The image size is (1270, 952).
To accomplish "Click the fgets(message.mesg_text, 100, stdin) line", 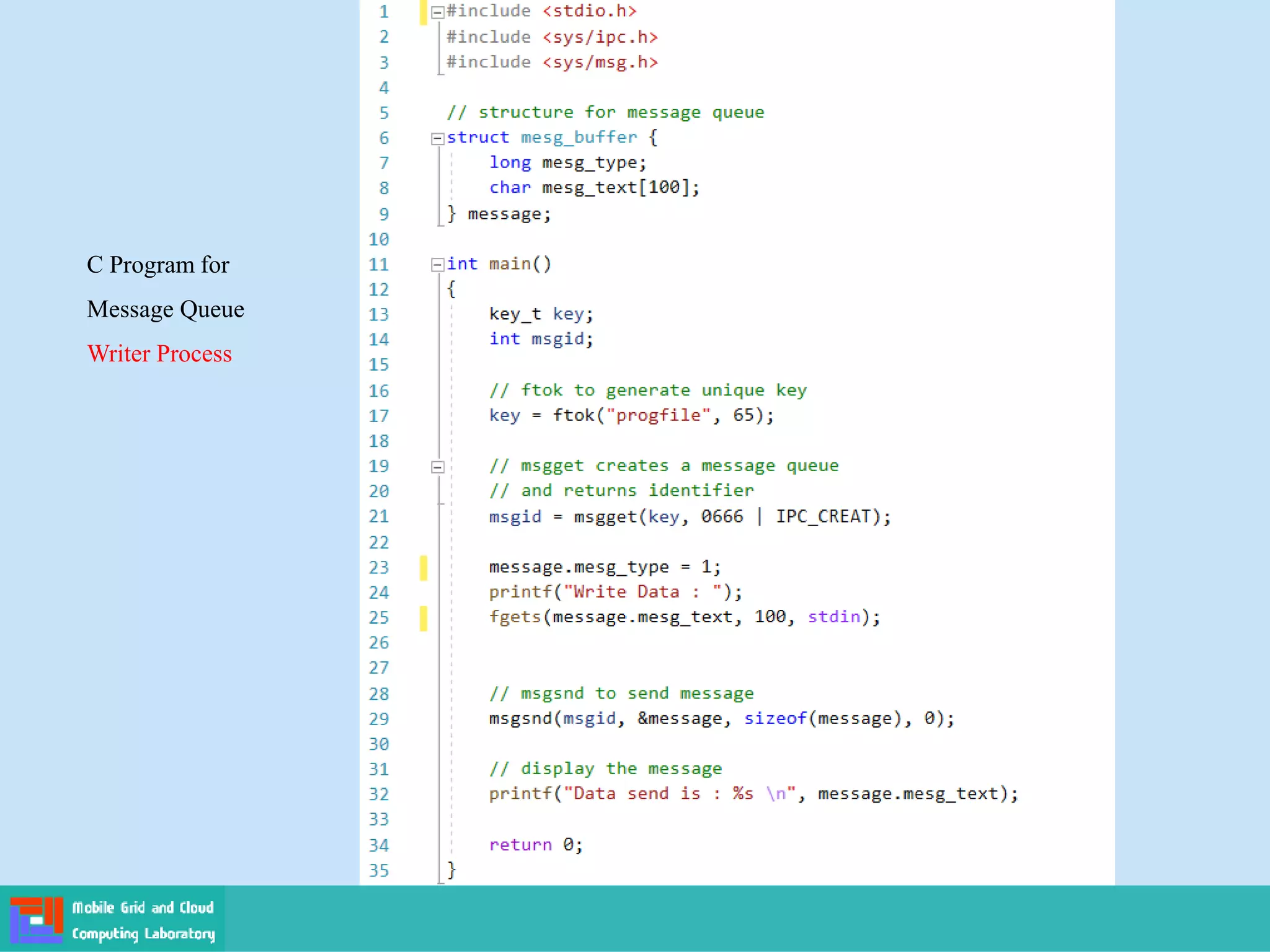I will [685, 617].
